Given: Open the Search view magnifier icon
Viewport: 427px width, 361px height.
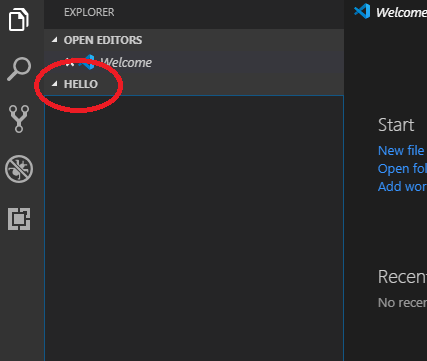Looking at the screenshot, I should (x=19, y=69).
